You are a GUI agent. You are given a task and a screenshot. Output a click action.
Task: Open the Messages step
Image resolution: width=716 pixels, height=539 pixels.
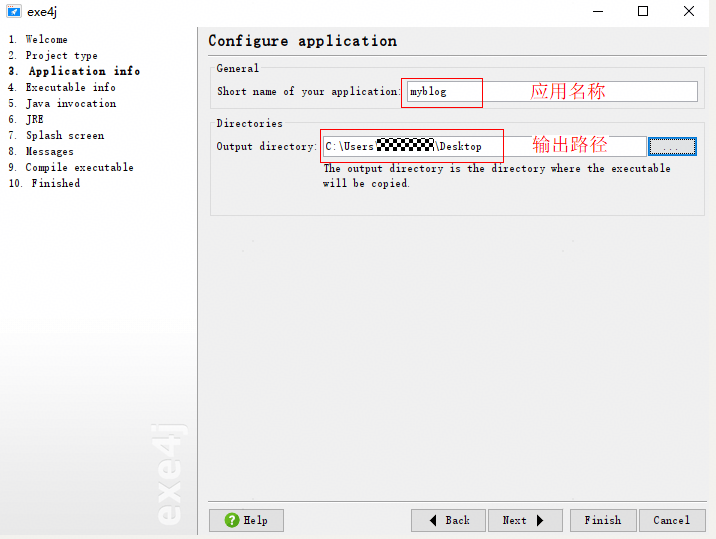pyautogui.click(x=41, y=151)
